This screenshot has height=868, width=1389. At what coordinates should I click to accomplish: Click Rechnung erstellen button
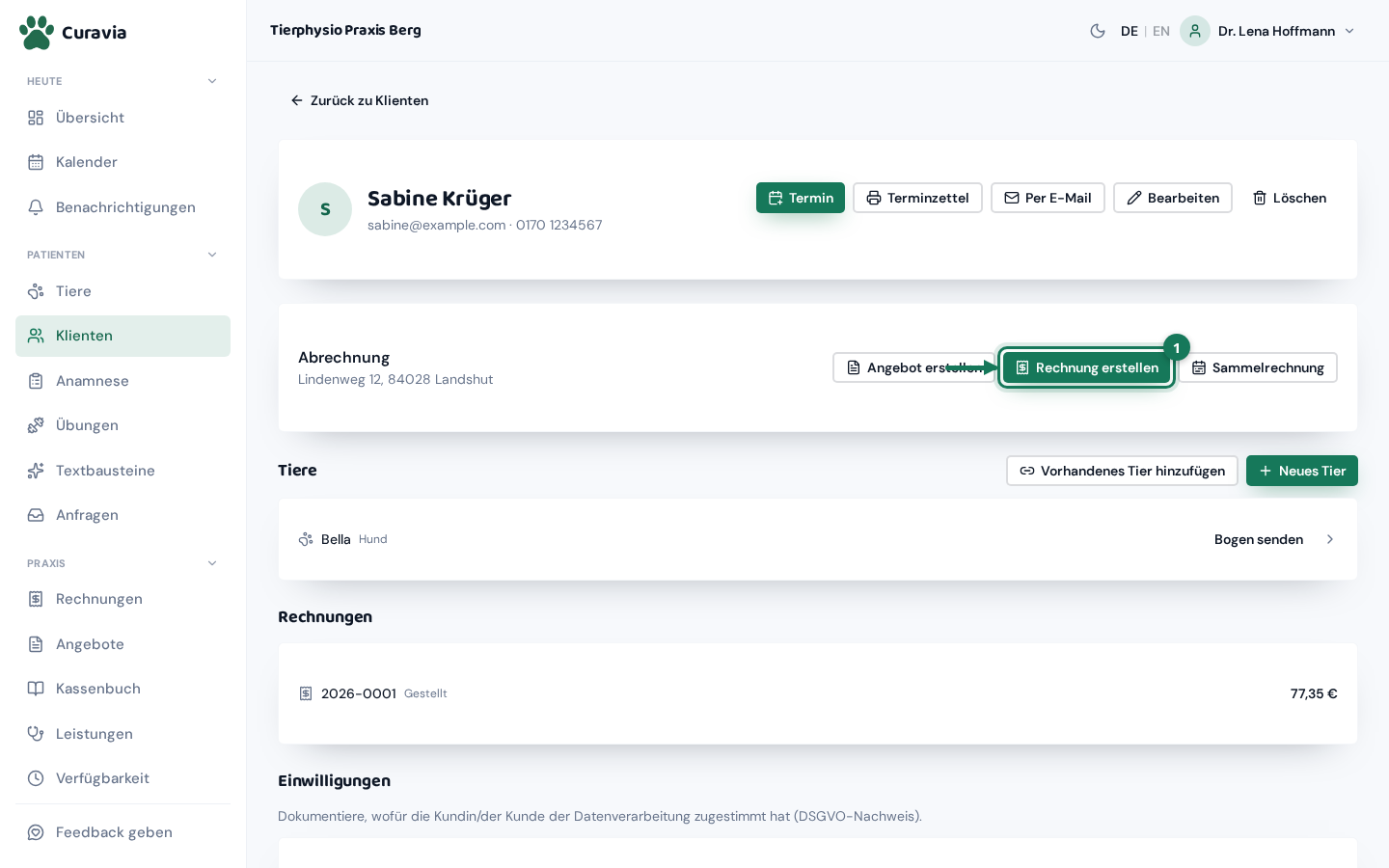pos(1087,367)
